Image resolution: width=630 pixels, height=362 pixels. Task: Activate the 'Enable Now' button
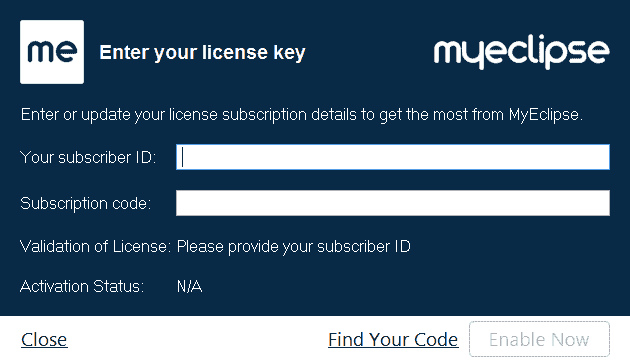(539, 339)
